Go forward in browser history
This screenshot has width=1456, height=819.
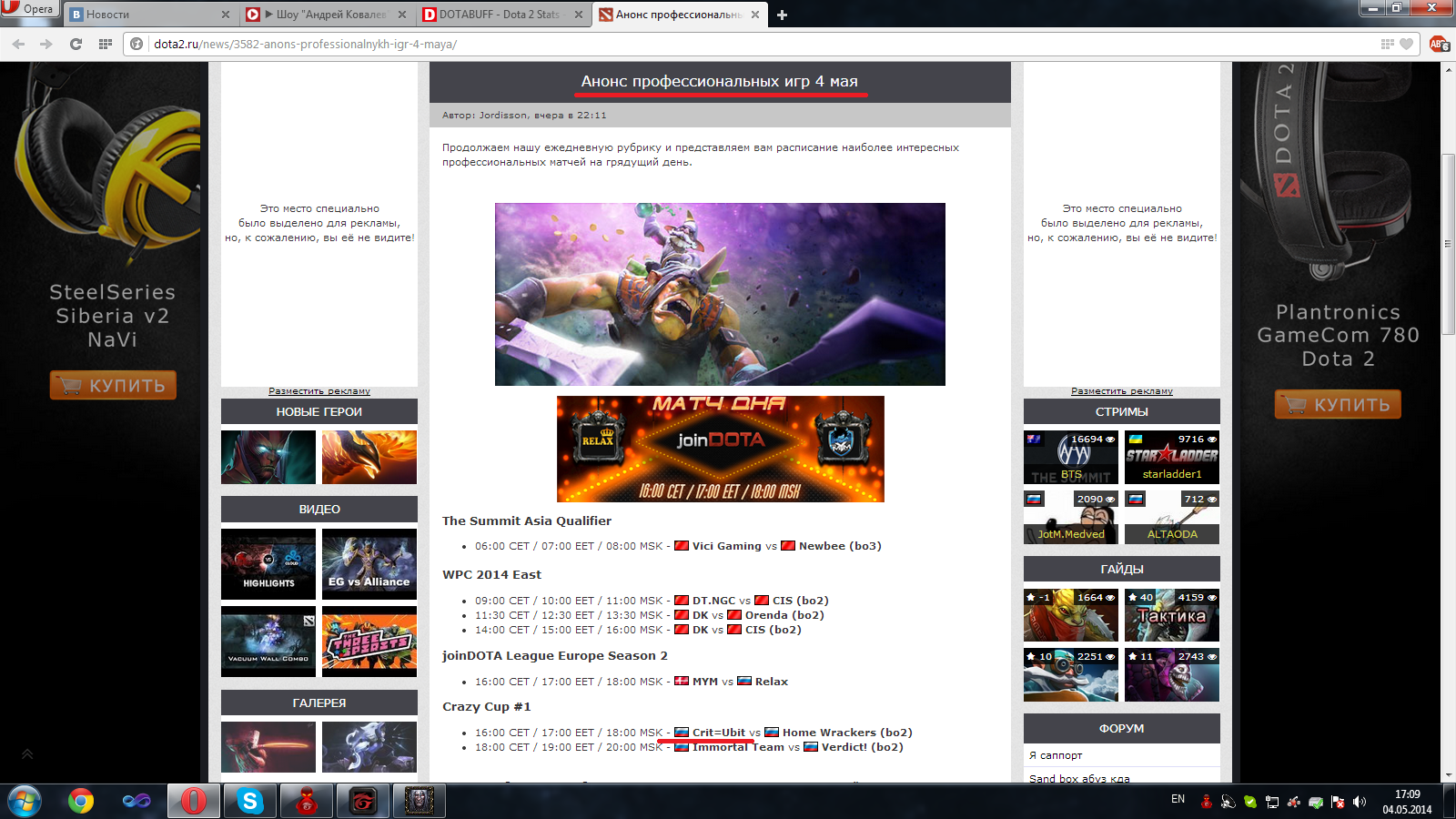coord(46,44)
